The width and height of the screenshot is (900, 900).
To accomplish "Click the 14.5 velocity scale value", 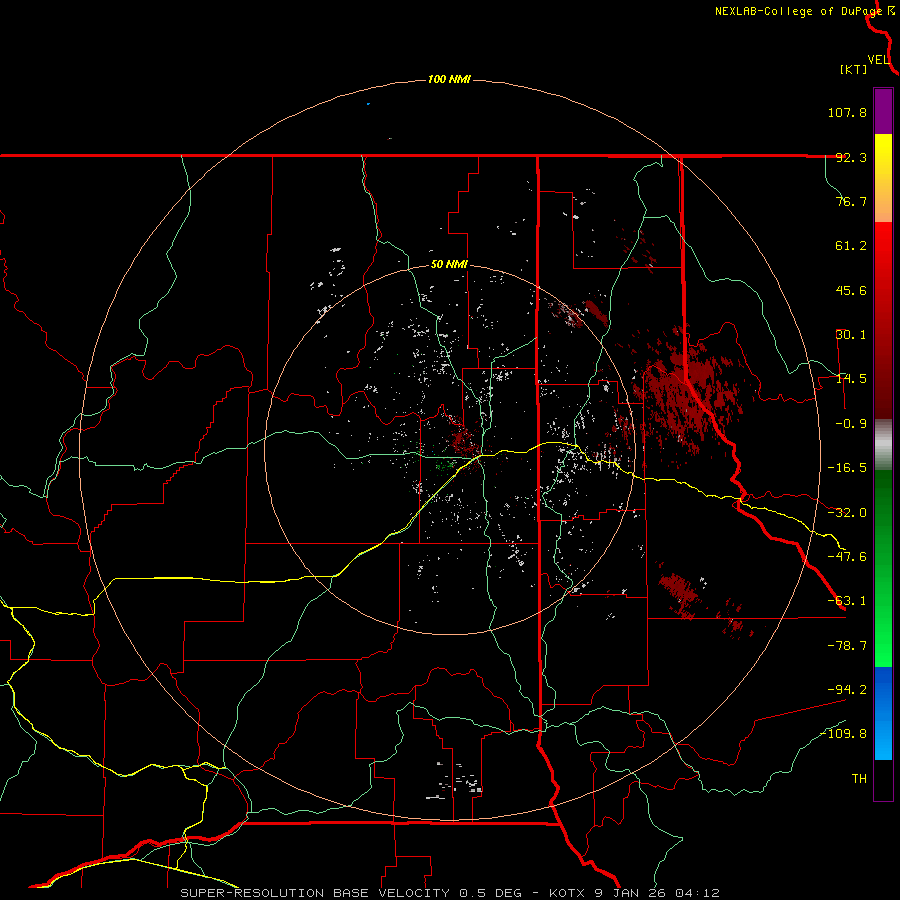I will (x=851, y=379).
